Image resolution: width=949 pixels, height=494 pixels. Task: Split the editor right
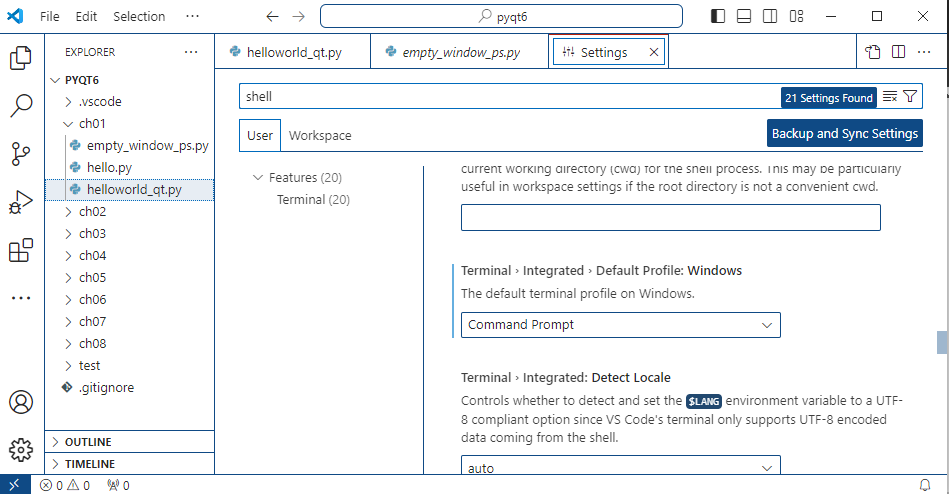pos(899,52)
